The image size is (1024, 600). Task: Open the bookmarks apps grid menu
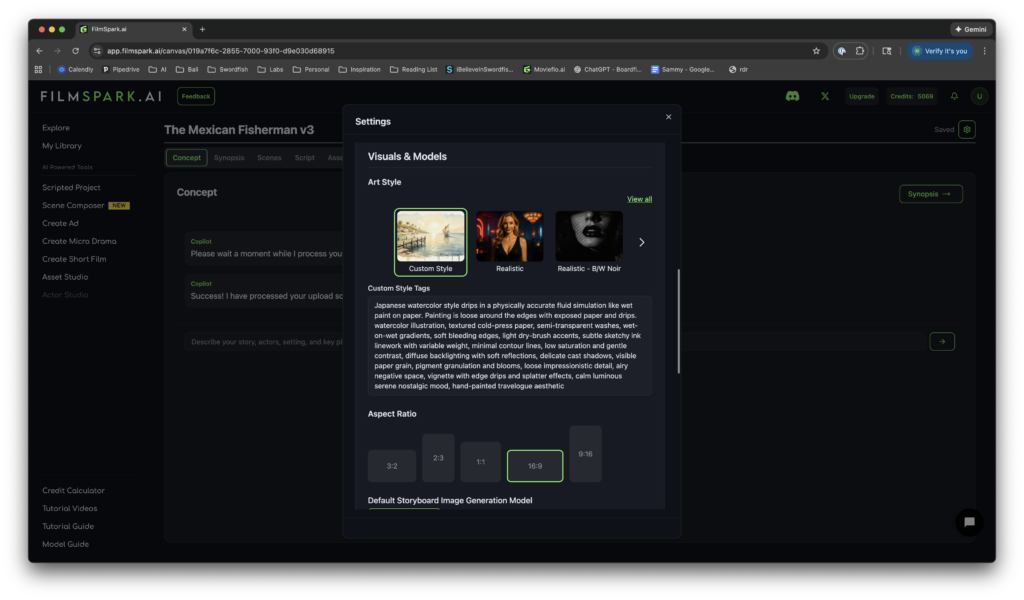pos(38,69)
